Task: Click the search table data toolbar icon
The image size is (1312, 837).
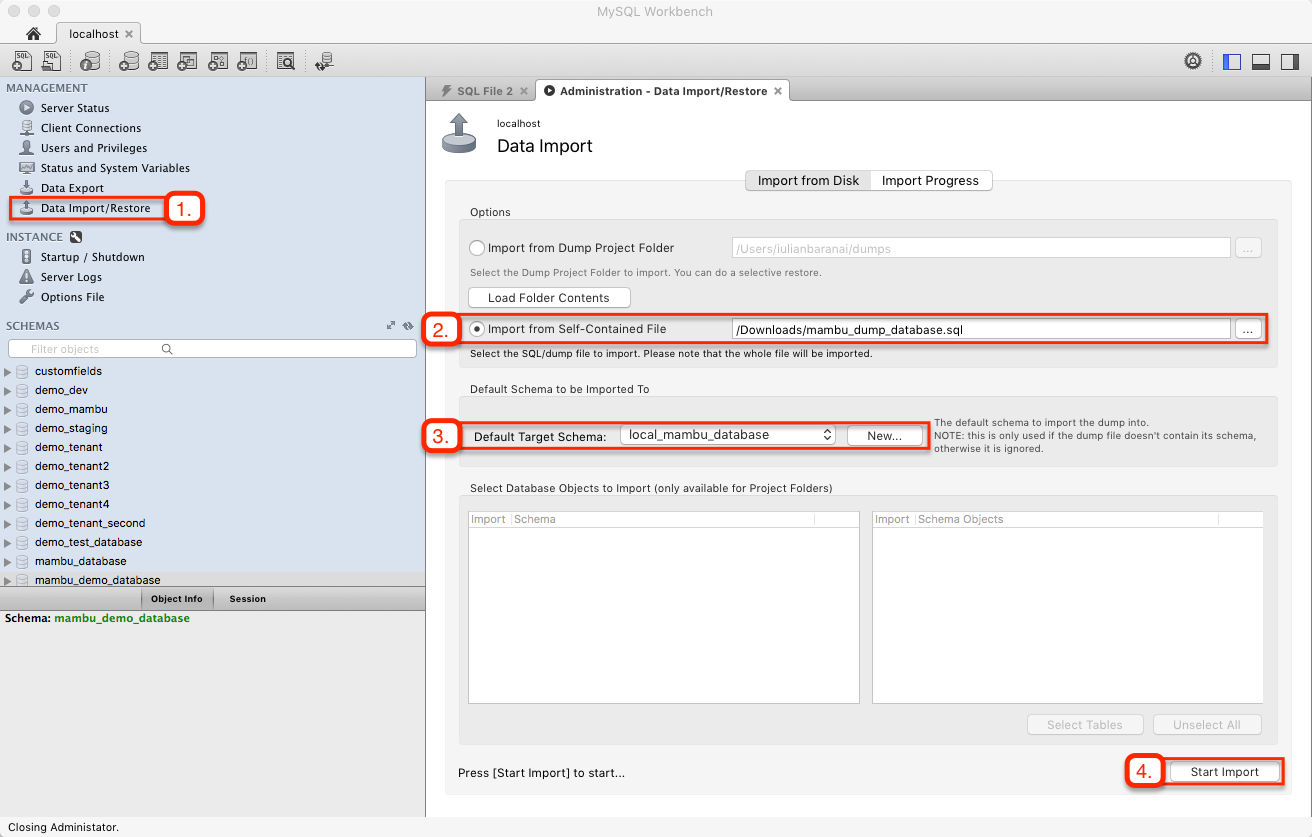Action: point(286,62)
